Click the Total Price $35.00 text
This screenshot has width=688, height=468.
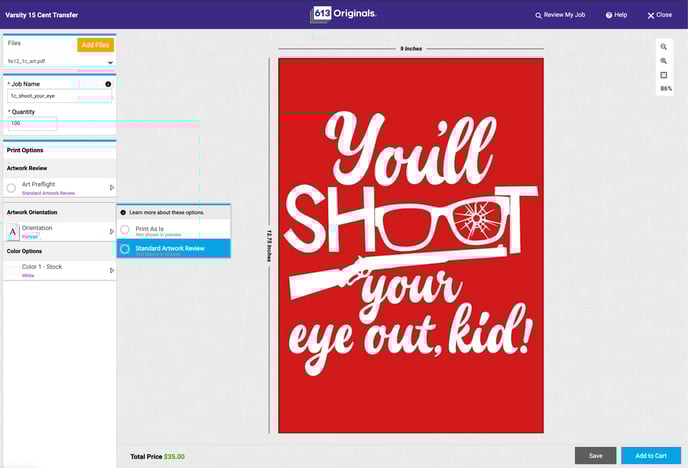pos(158,457)
